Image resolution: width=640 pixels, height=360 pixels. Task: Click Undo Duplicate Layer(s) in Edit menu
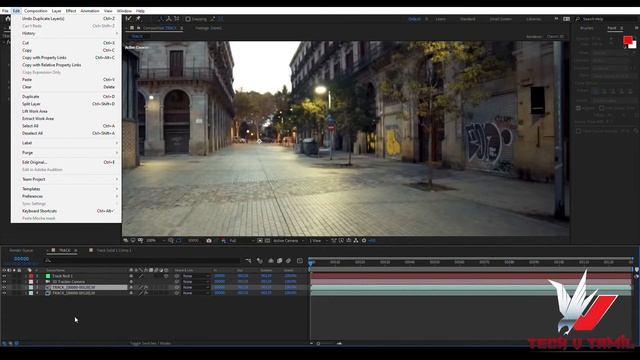[66, 18]
